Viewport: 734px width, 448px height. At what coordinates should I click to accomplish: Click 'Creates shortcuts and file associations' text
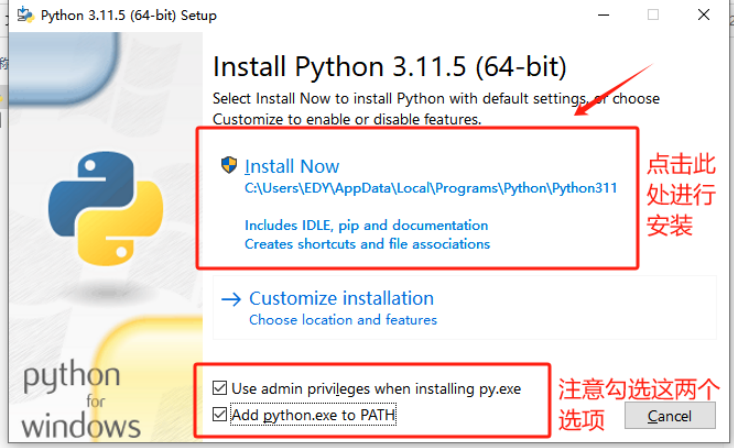pos(367,244)
